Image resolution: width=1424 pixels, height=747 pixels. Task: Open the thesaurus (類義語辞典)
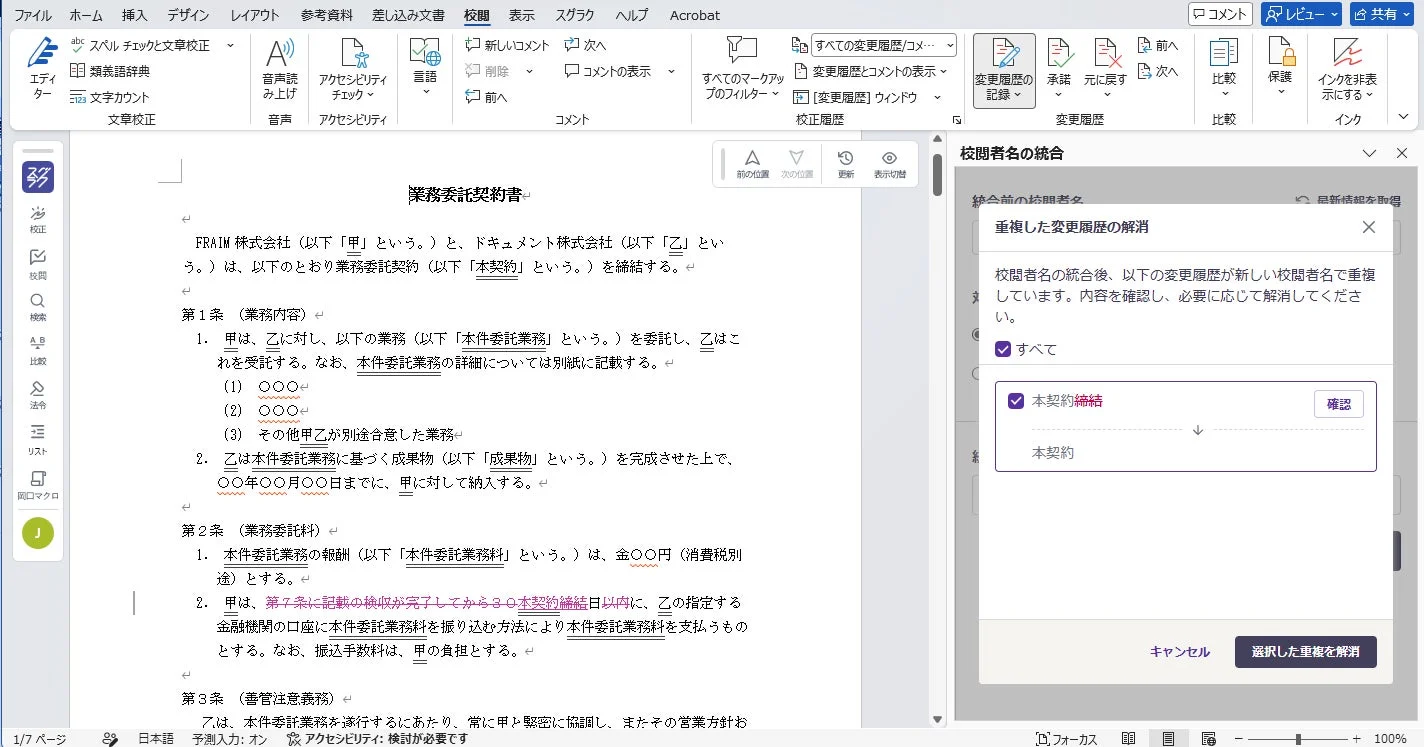pyautogui.click(x=109, y=71)
